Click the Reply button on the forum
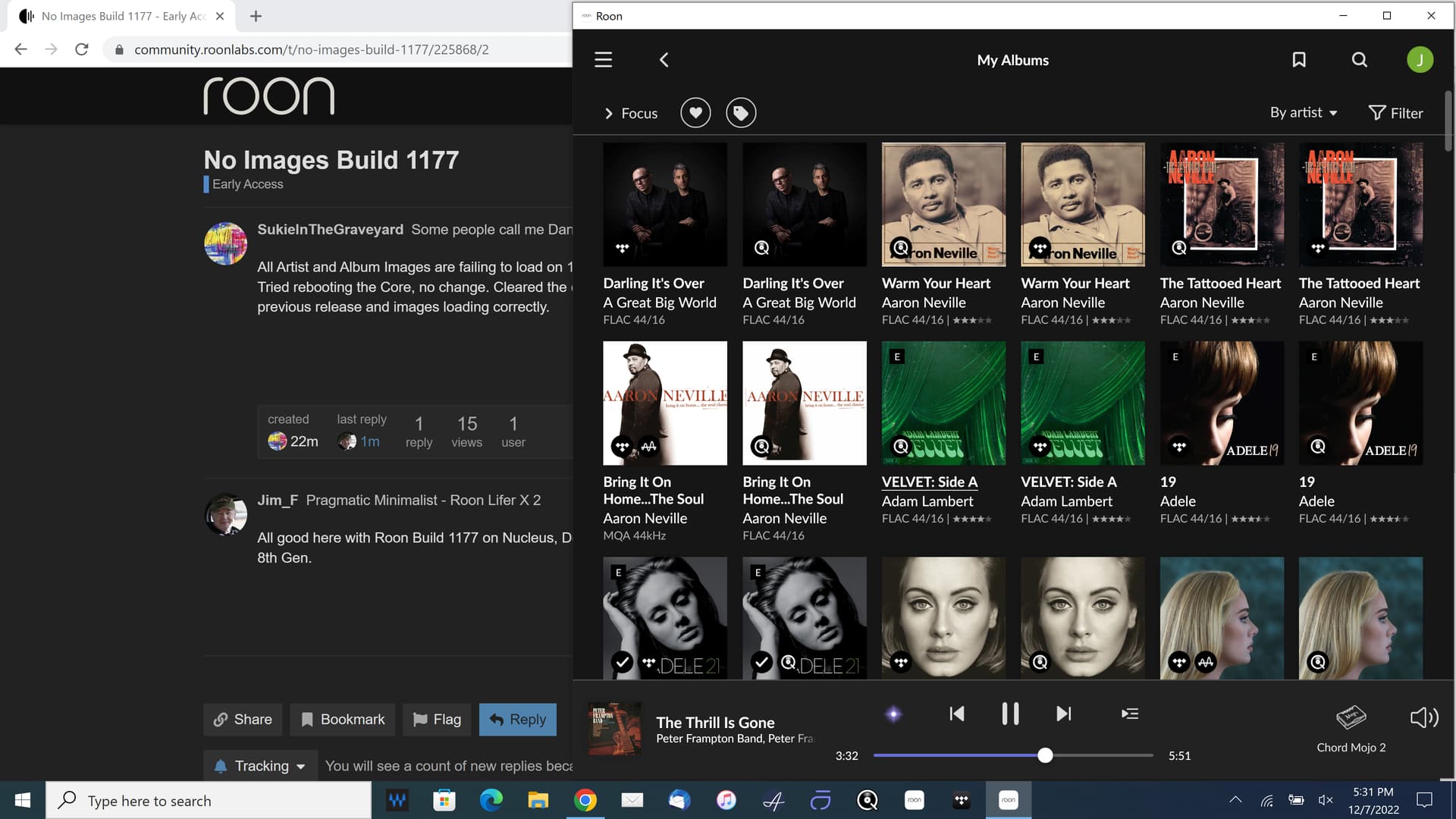The image size is (1456, 819). click(x=518, y=719)
